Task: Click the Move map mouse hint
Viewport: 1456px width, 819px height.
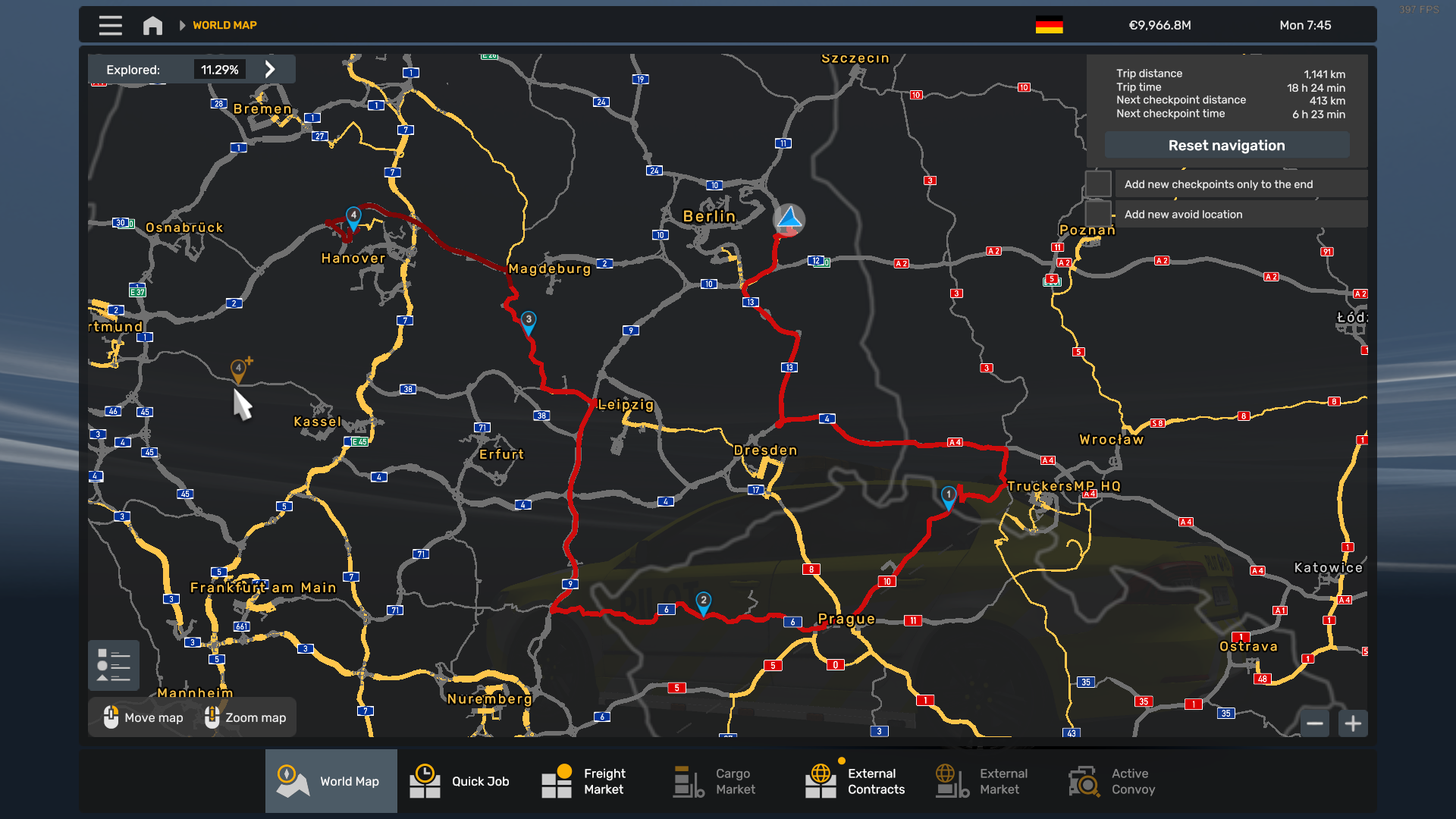Action: [x=143, y=717]
